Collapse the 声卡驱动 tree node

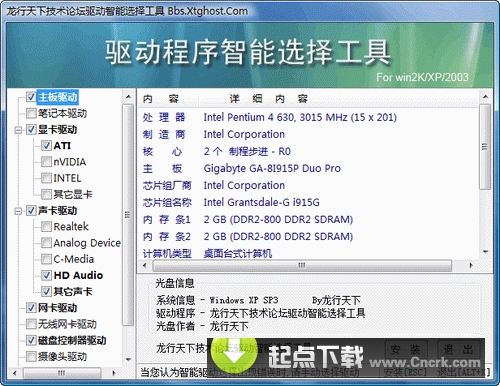point(18,211)
